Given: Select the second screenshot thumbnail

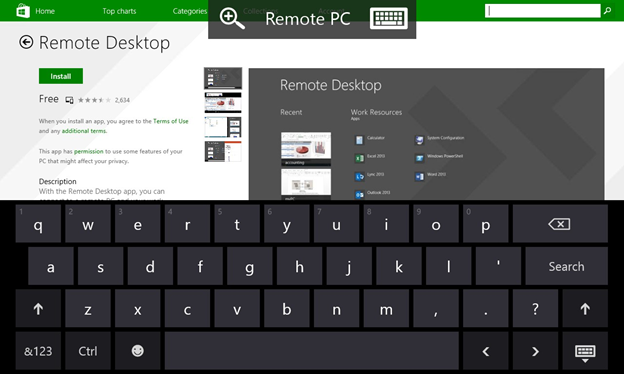Looking at the screenshot, I should pos(223,103).
